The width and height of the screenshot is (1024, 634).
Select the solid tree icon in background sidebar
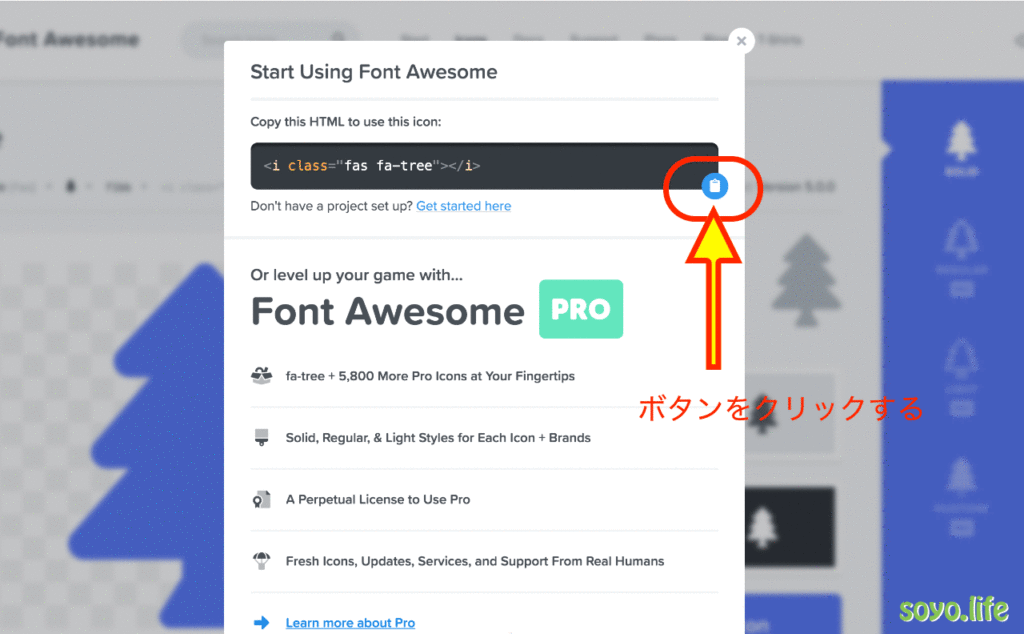[961, 148]
